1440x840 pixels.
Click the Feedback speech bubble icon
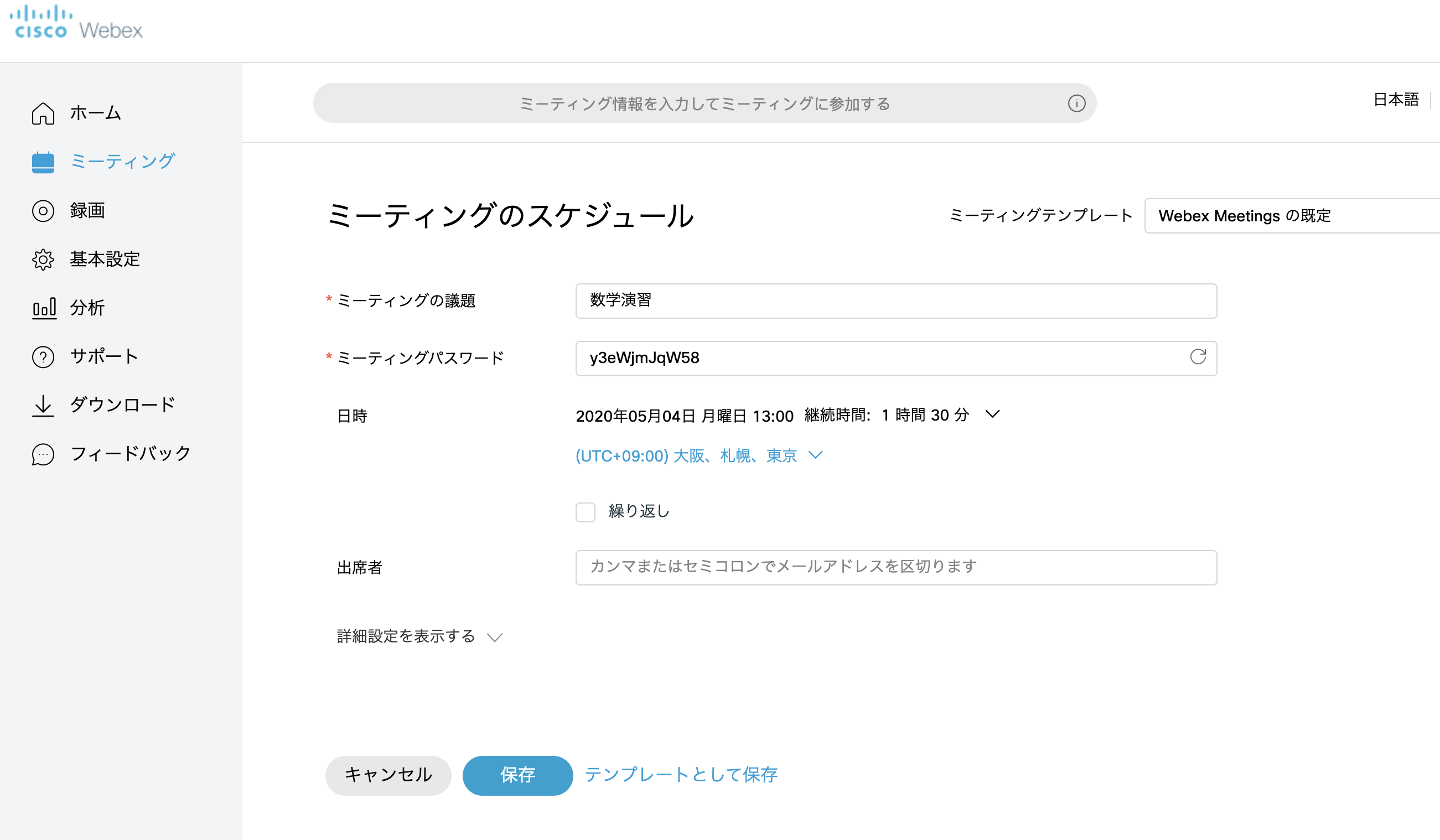point(43,454)
